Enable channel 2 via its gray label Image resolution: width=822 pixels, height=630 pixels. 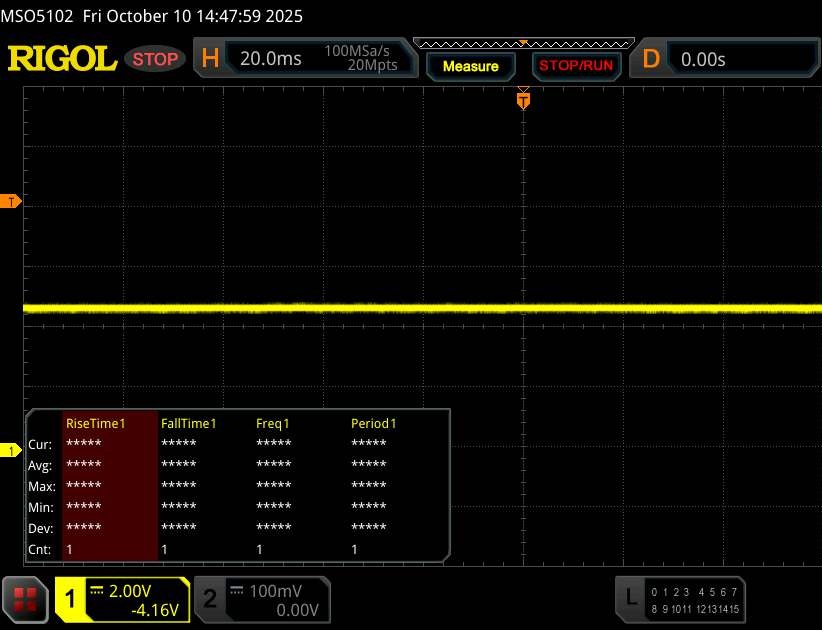210,599
